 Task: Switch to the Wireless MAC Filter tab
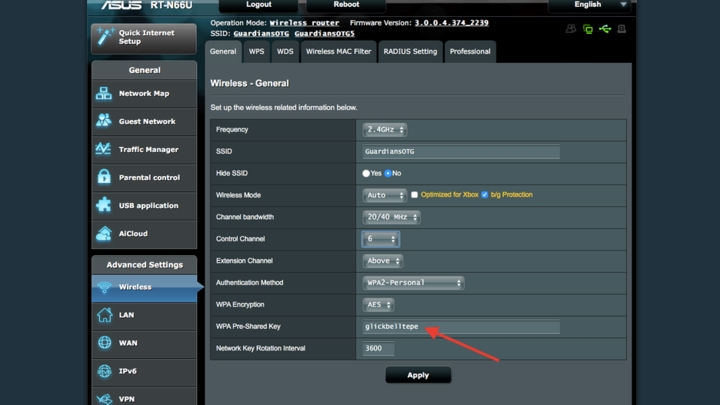pyautogui.click(x=338, y=52)
